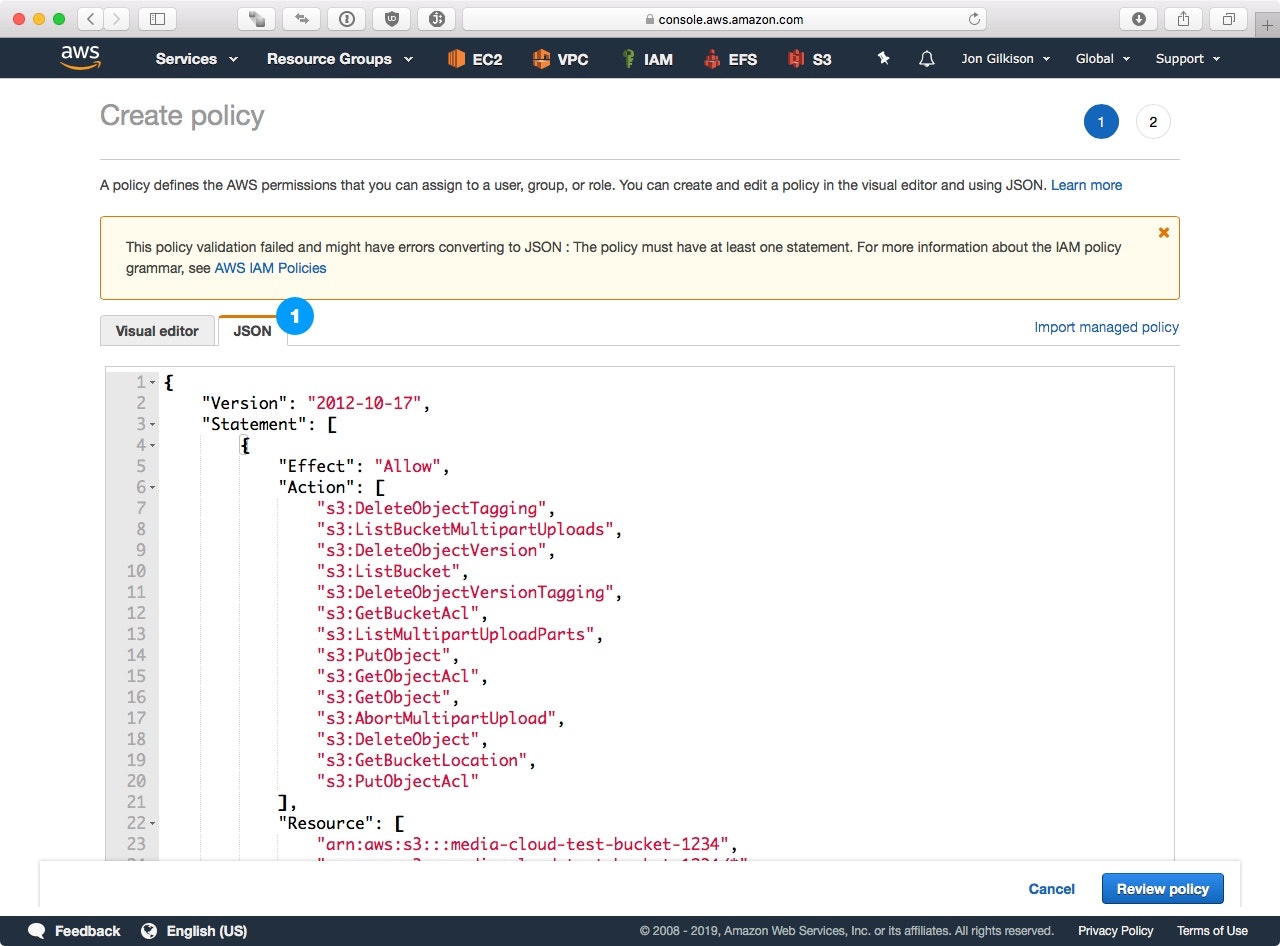Open EC2 shortcut in nav bar

(474, 59)
